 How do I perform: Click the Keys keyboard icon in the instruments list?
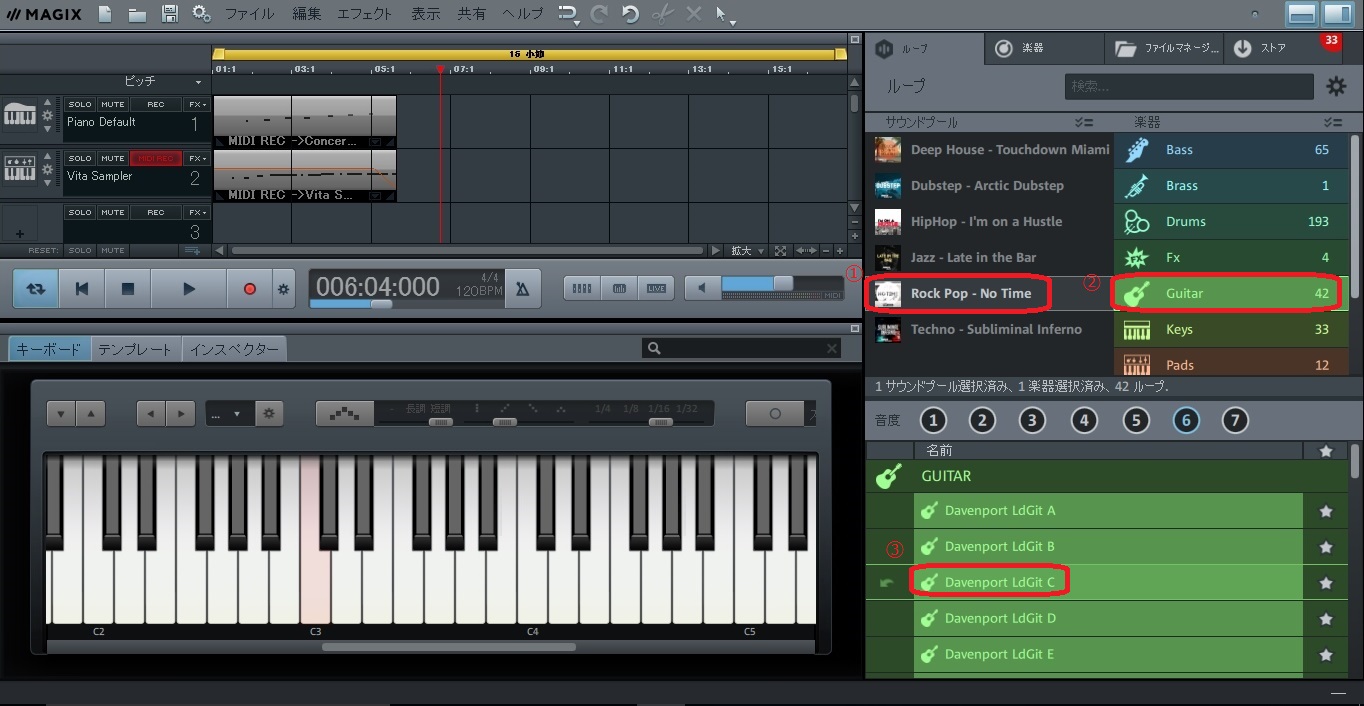pyautogui.click(x=1137, y=330)
